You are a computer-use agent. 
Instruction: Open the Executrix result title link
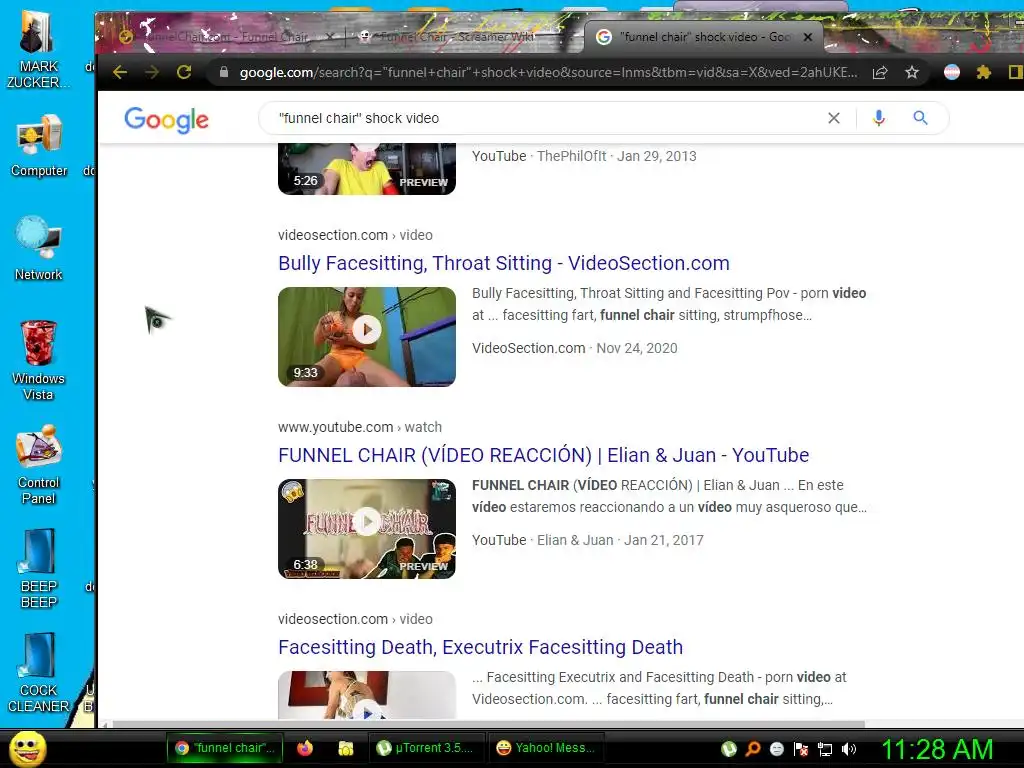pos(481,647)
